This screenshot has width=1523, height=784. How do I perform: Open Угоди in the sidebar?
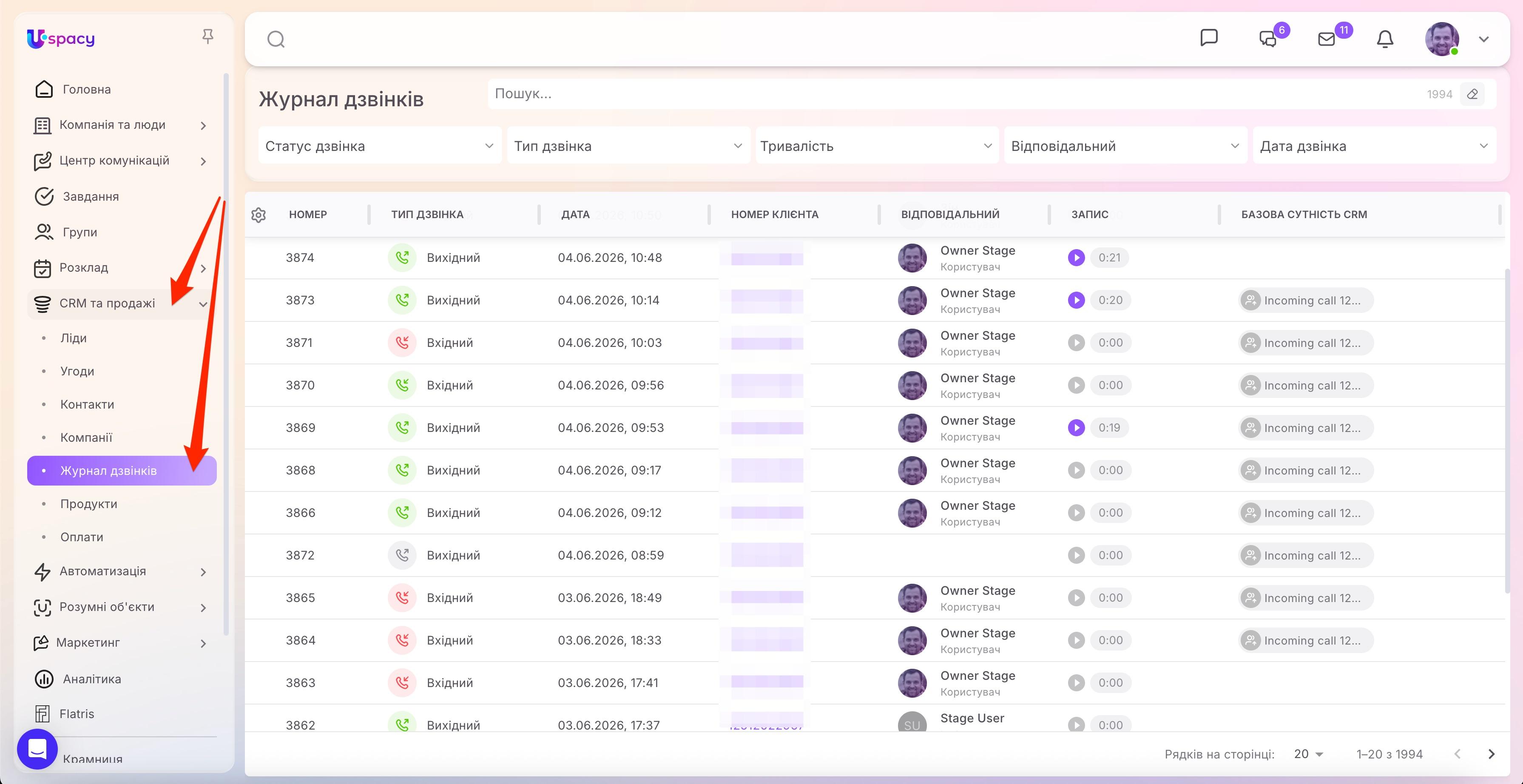pyautogui.click(x=77, y=371)
